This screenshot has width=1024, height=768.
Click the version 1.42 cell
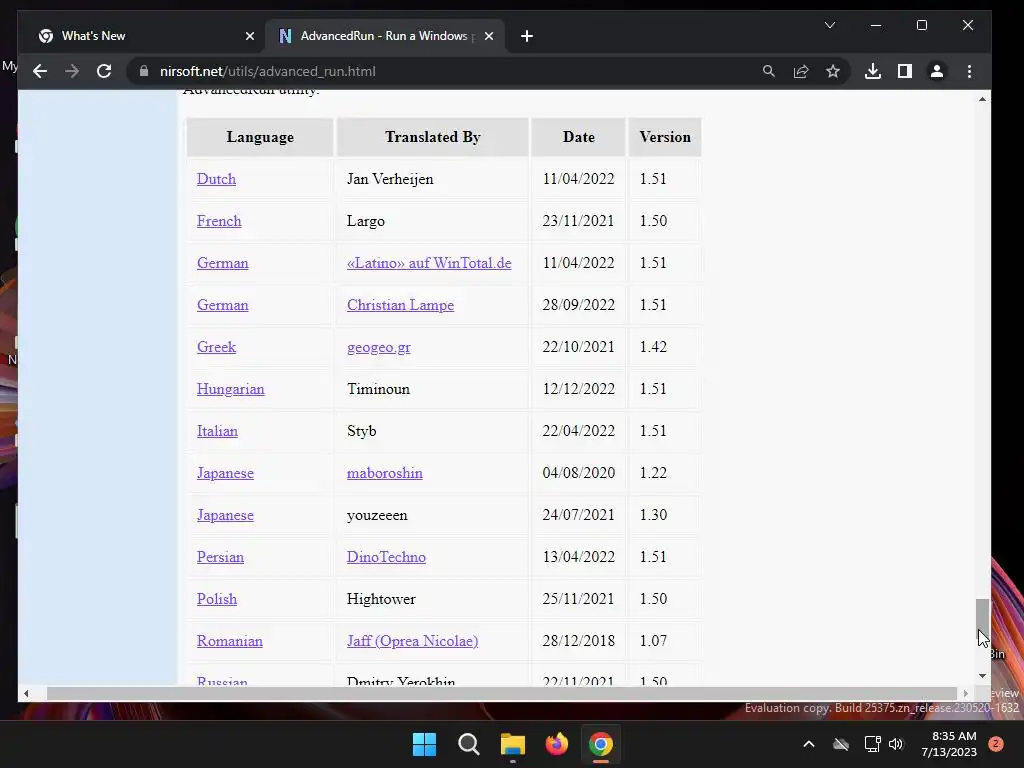click(x=665, y=347)
